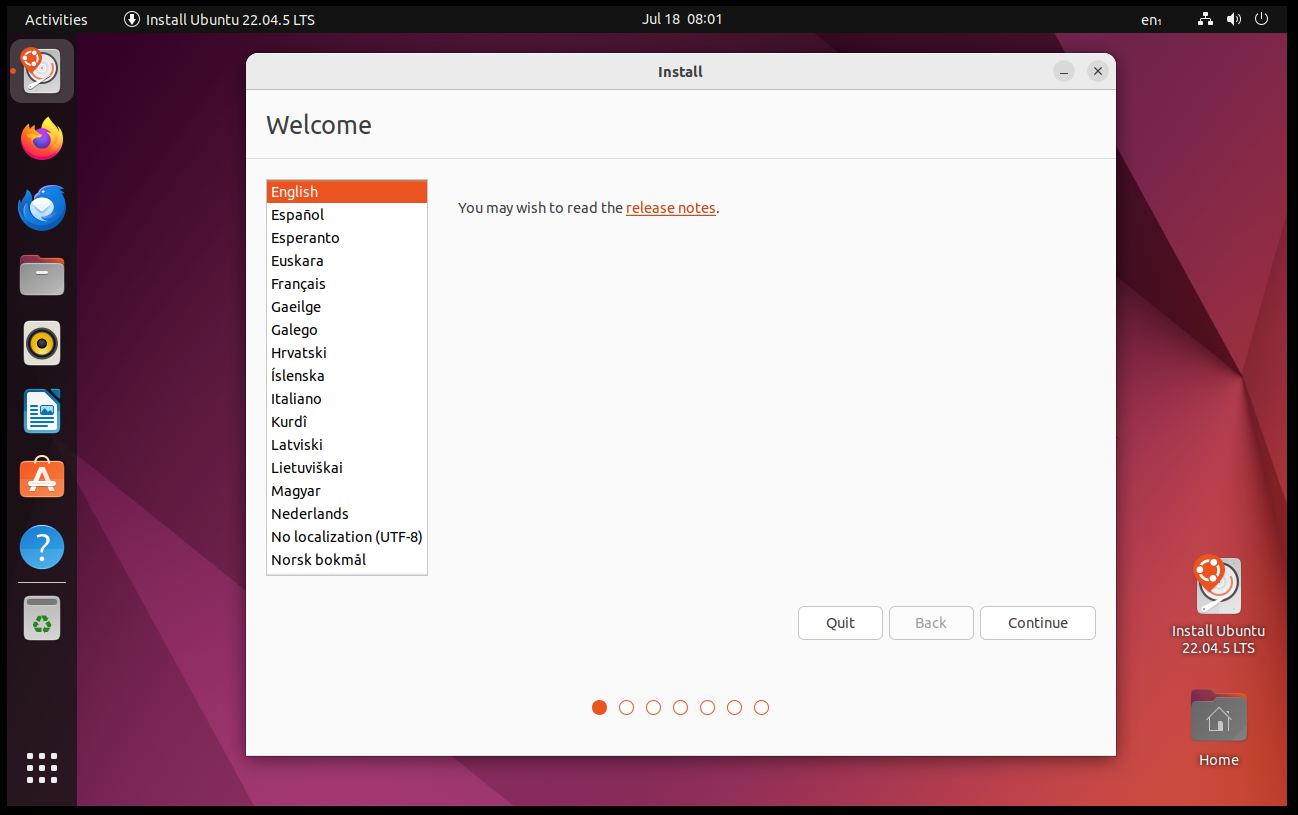This screenshot has width=1298, height=815.
Task: Launch LibreOffice Writer
Action: point(41,411)
